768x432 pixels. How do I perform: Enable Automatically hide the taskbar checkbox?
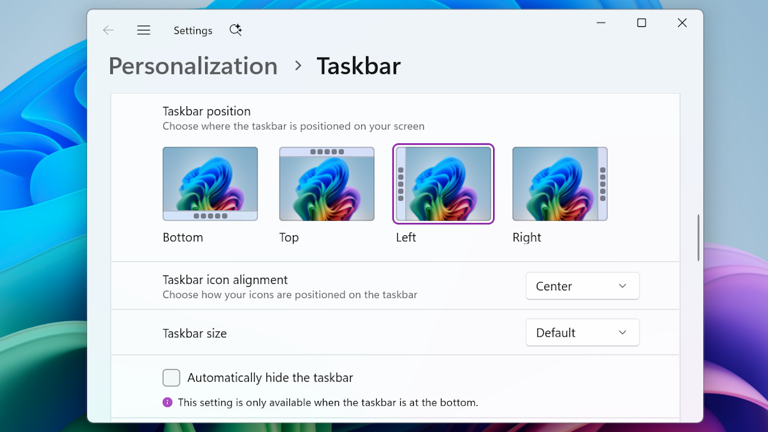(171, 378)
